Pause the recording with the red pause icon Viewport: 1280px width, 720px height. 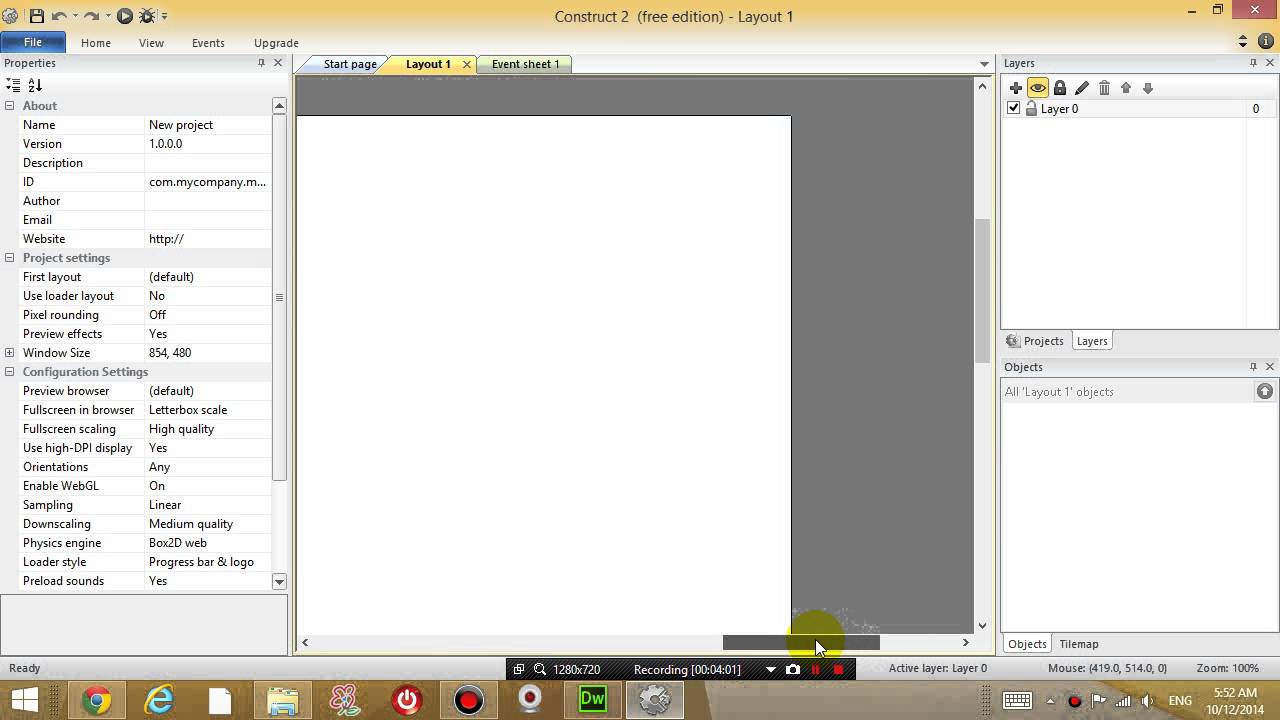coord(816,669)
